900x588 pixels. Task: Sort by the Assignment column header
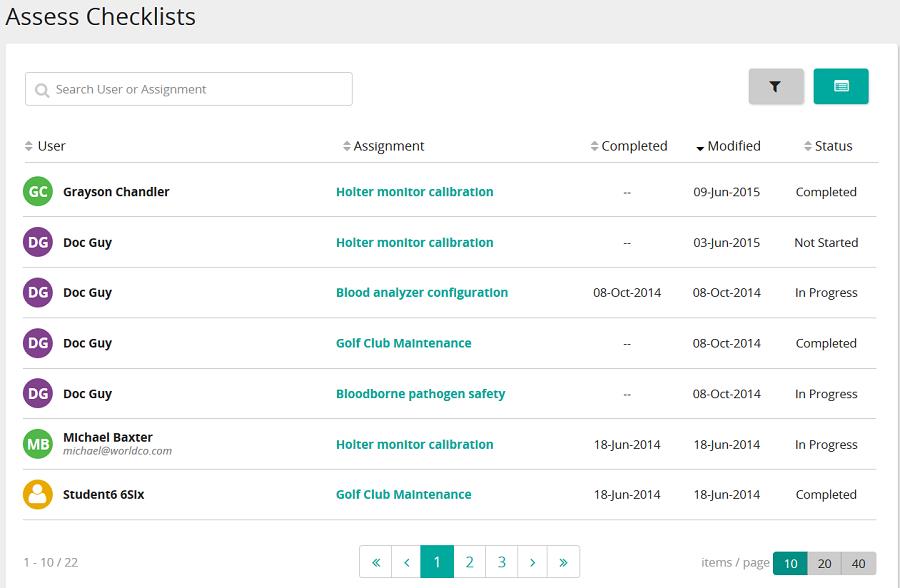coord(383,146)
